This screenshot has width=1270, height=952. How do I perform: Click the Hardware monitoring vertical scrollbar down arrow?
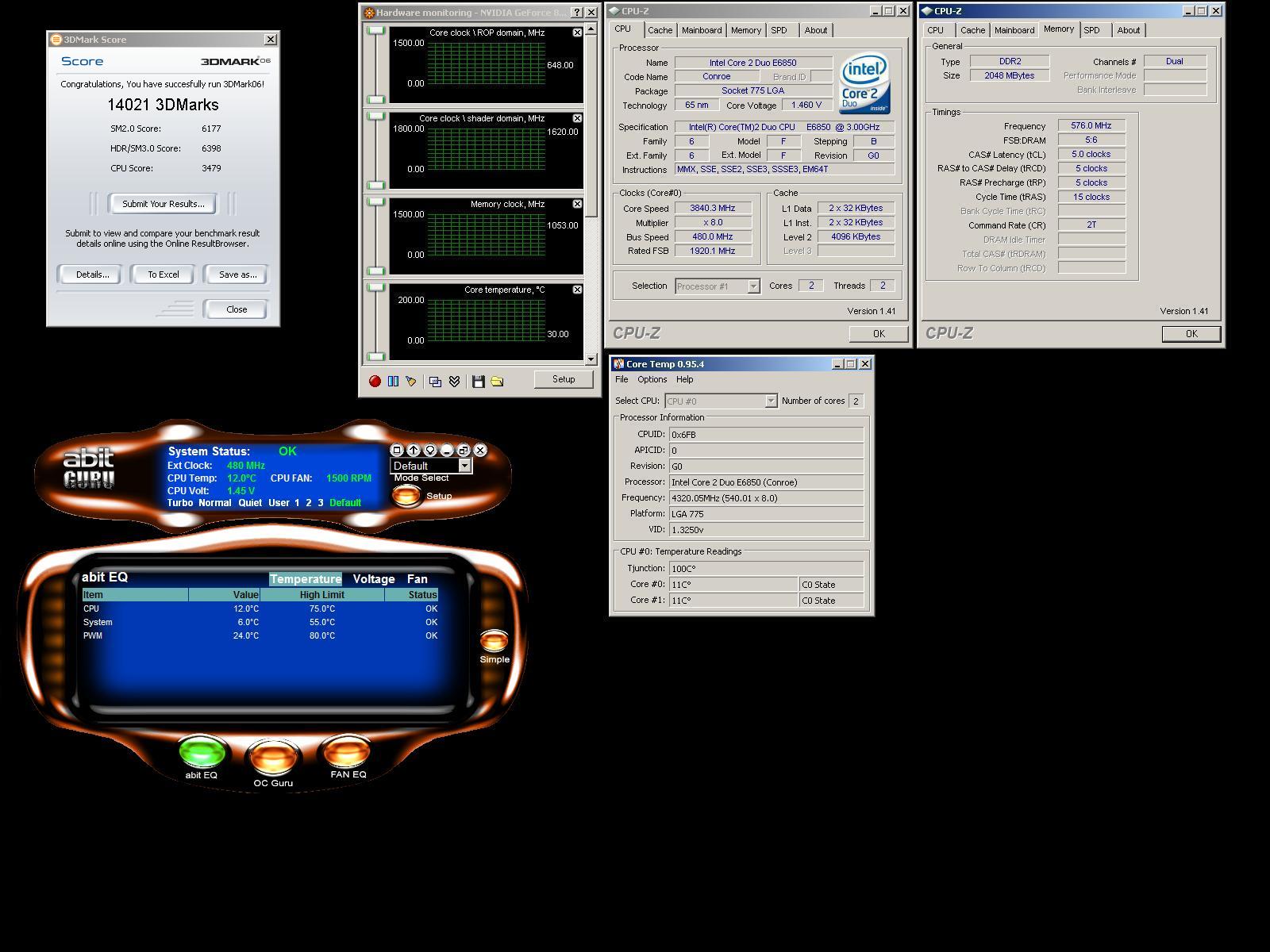(x=591, y=359)
